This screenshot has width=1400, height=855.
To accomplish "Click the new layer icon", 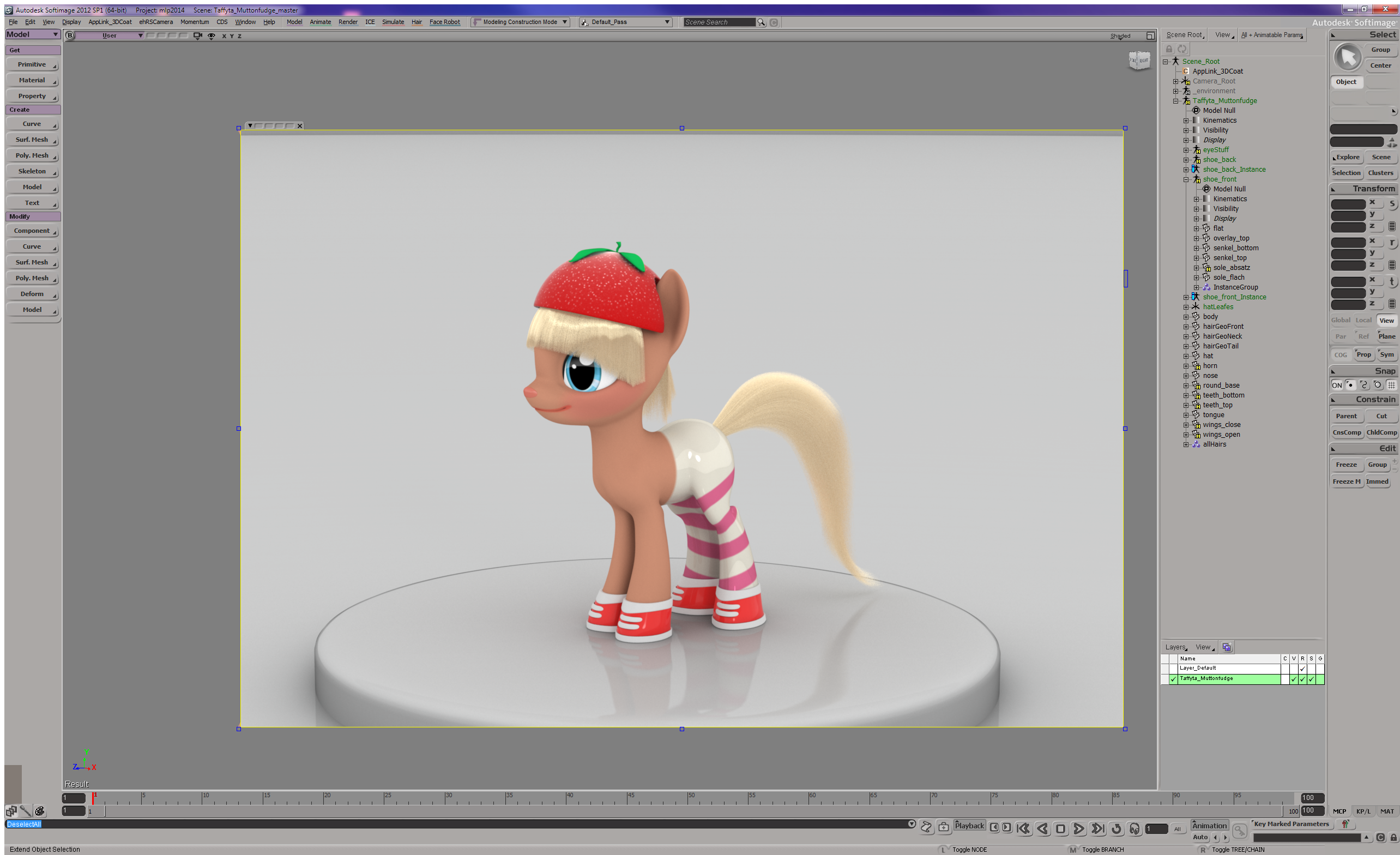I will click(x=1227, y=647).
